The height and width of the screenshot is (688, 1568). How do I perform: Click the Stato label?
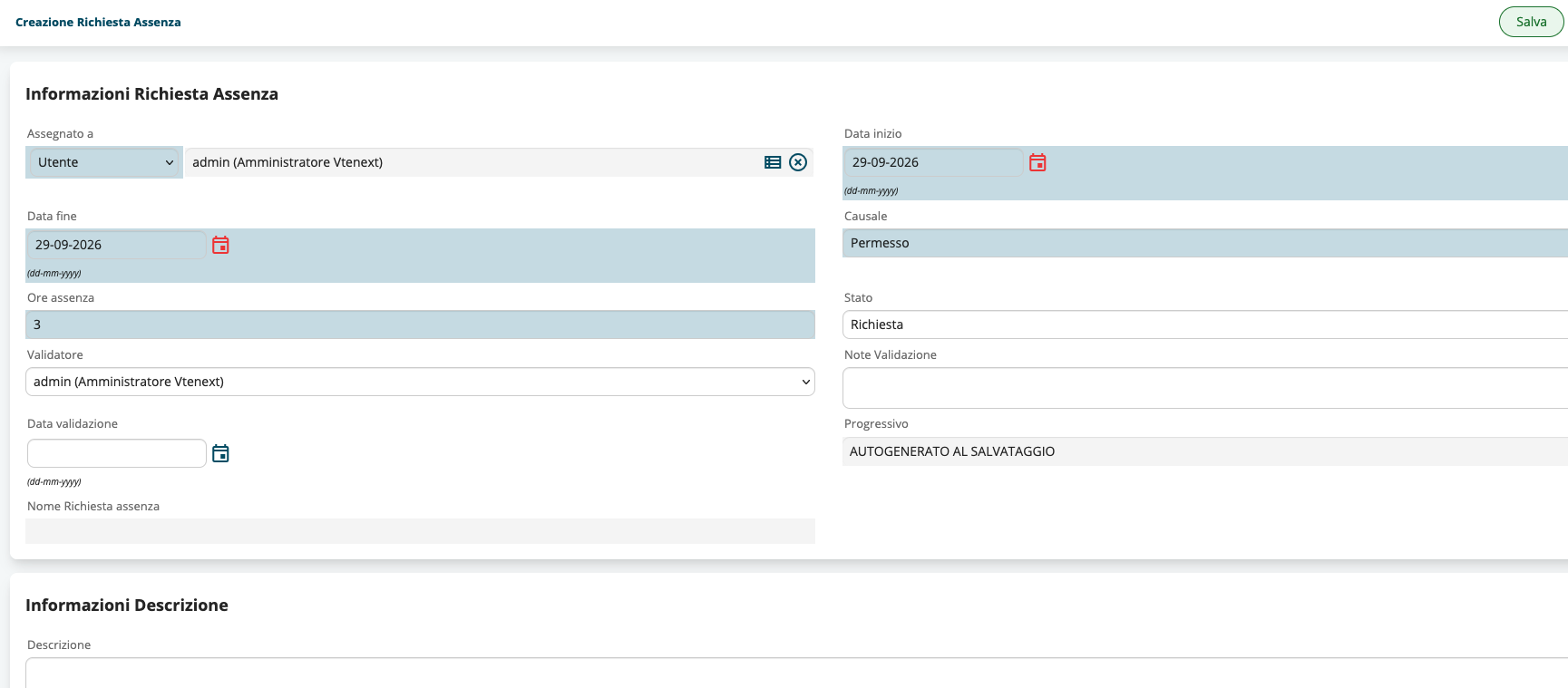(x=859, y=298)
